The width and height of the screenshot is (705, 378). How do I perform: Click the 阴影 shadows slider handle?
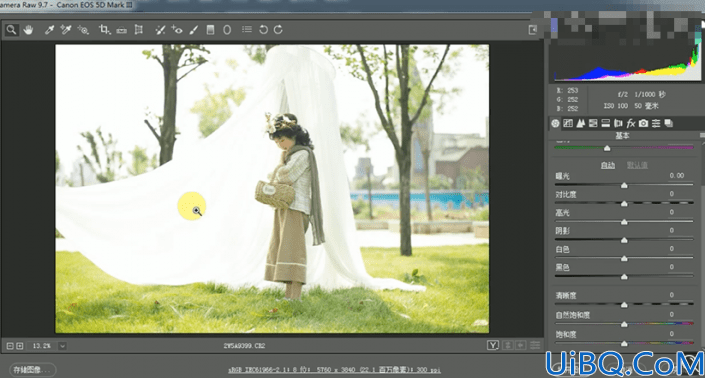tap(624, 240)
